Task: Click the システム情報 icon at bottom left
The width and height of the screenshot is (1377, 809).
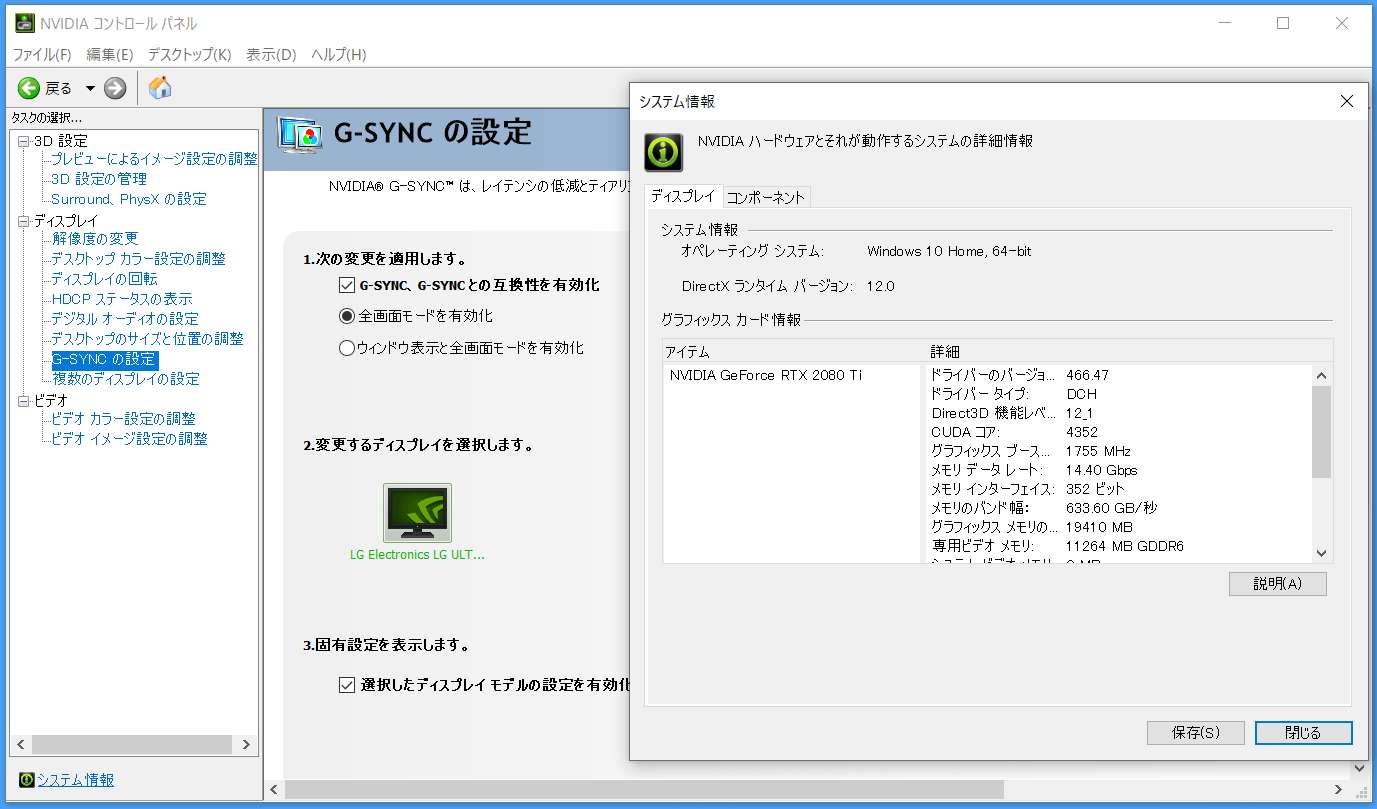Action: 26,780
